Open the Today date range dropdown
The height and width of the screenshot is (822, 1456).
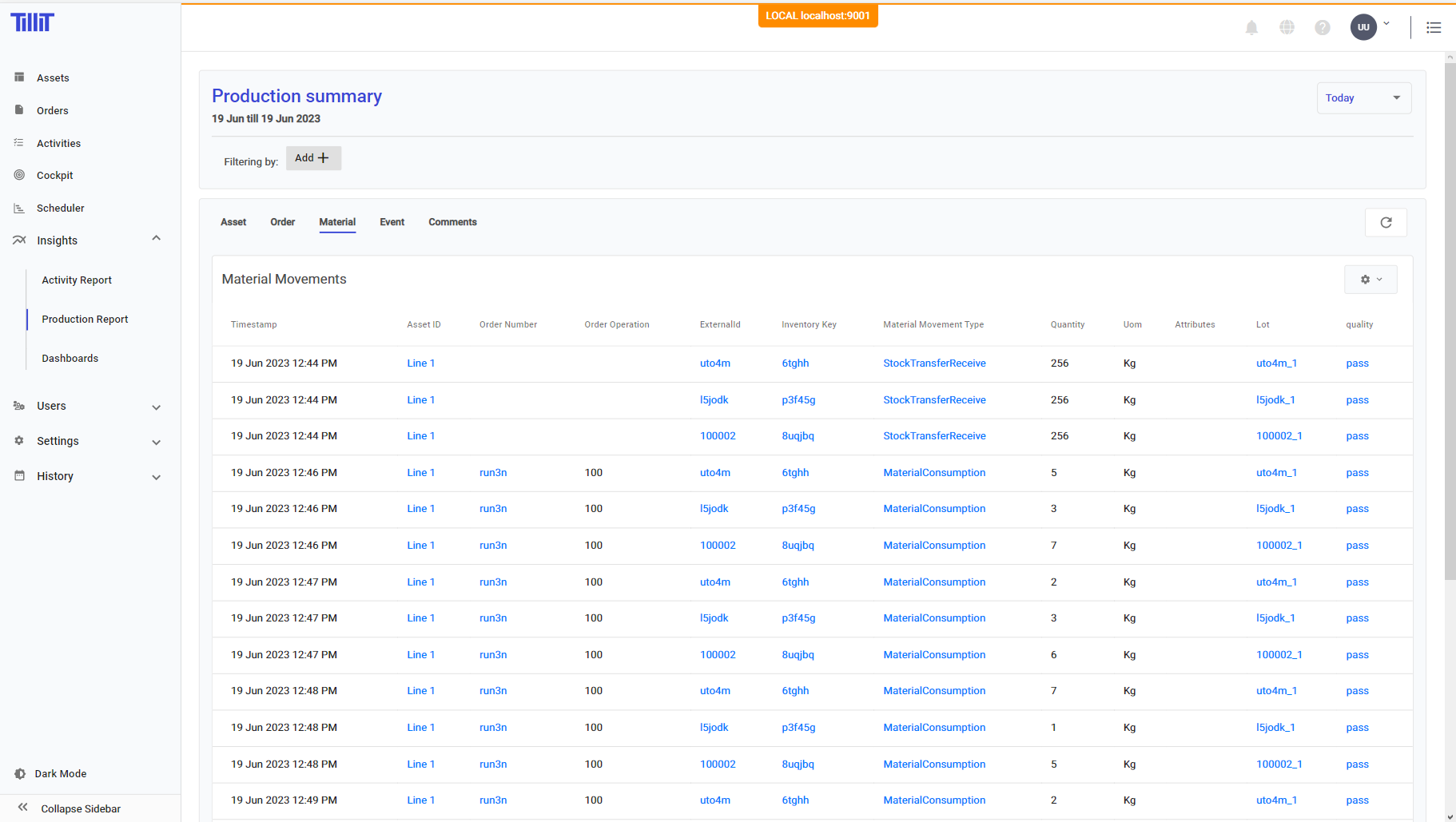coord(1363,98)
